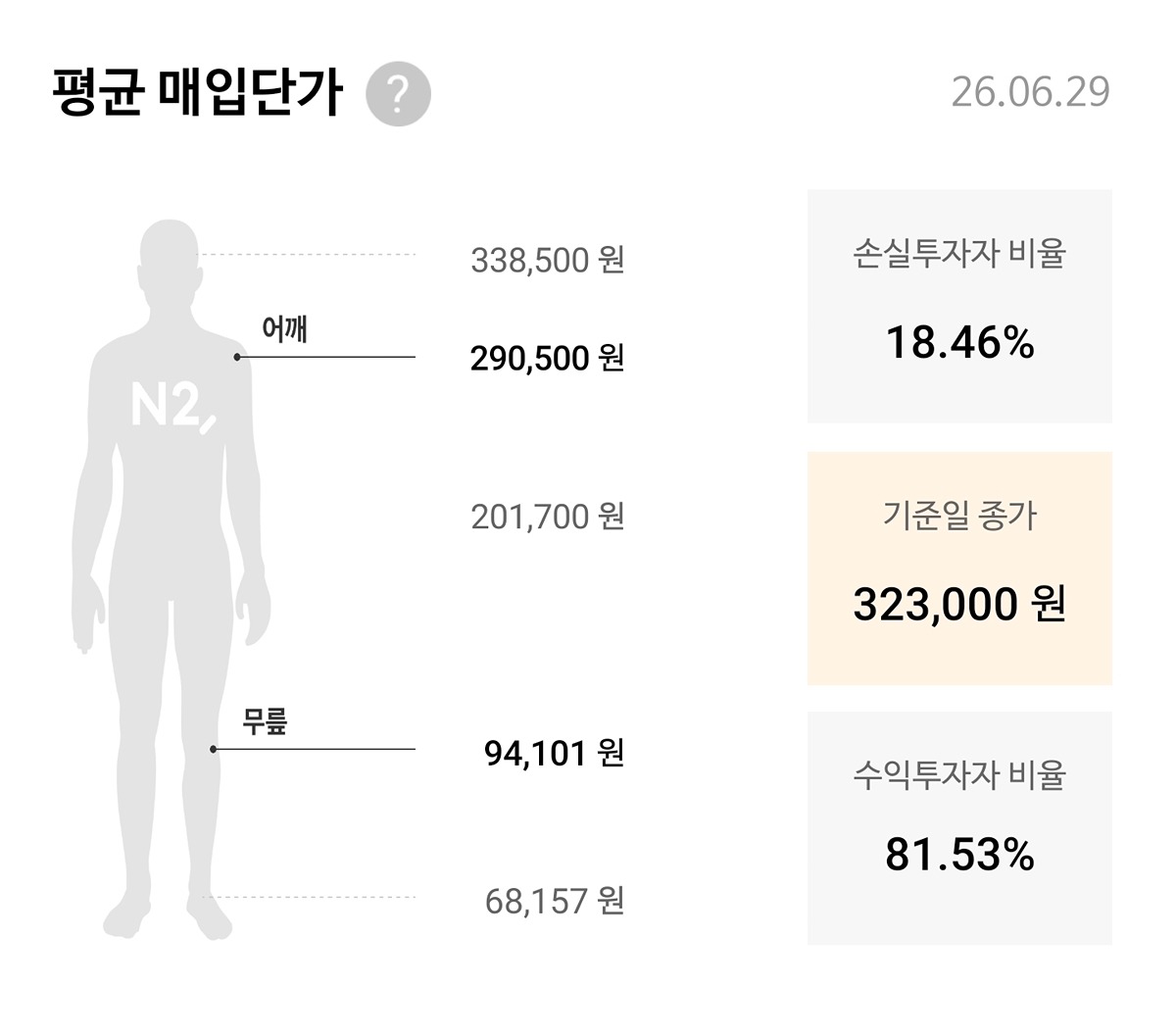Click the 무릎 knee label

266,722
